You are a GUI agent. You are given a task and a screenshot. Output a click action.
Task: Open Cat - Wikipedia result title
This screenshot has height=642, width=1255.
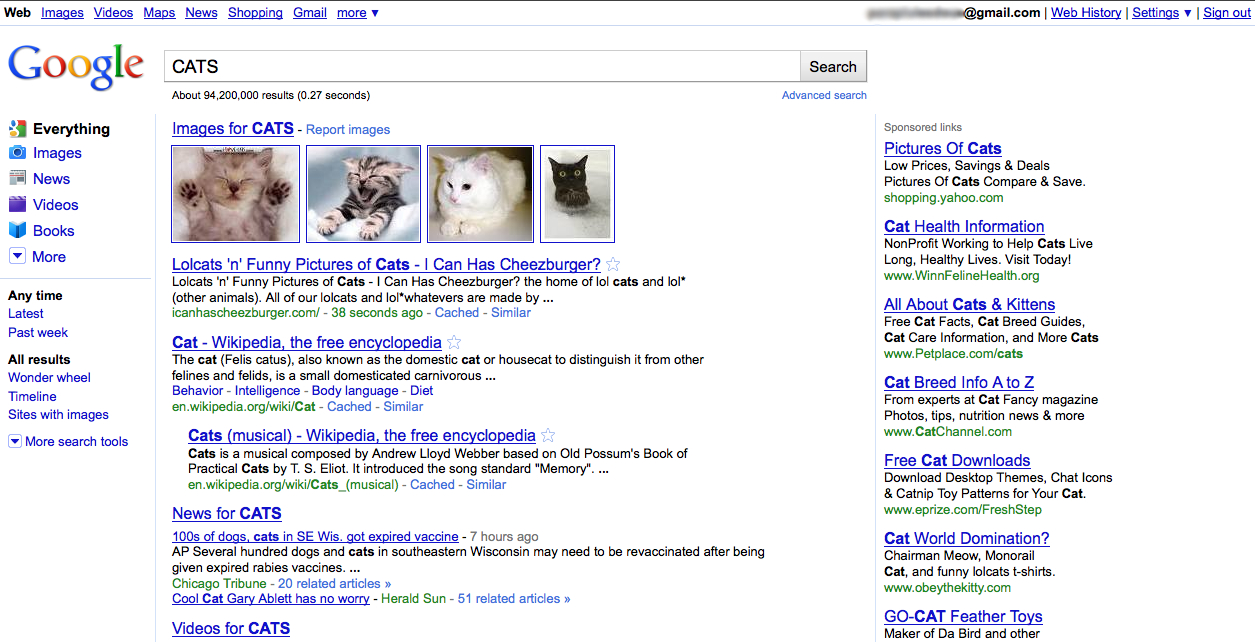point(307,343)
